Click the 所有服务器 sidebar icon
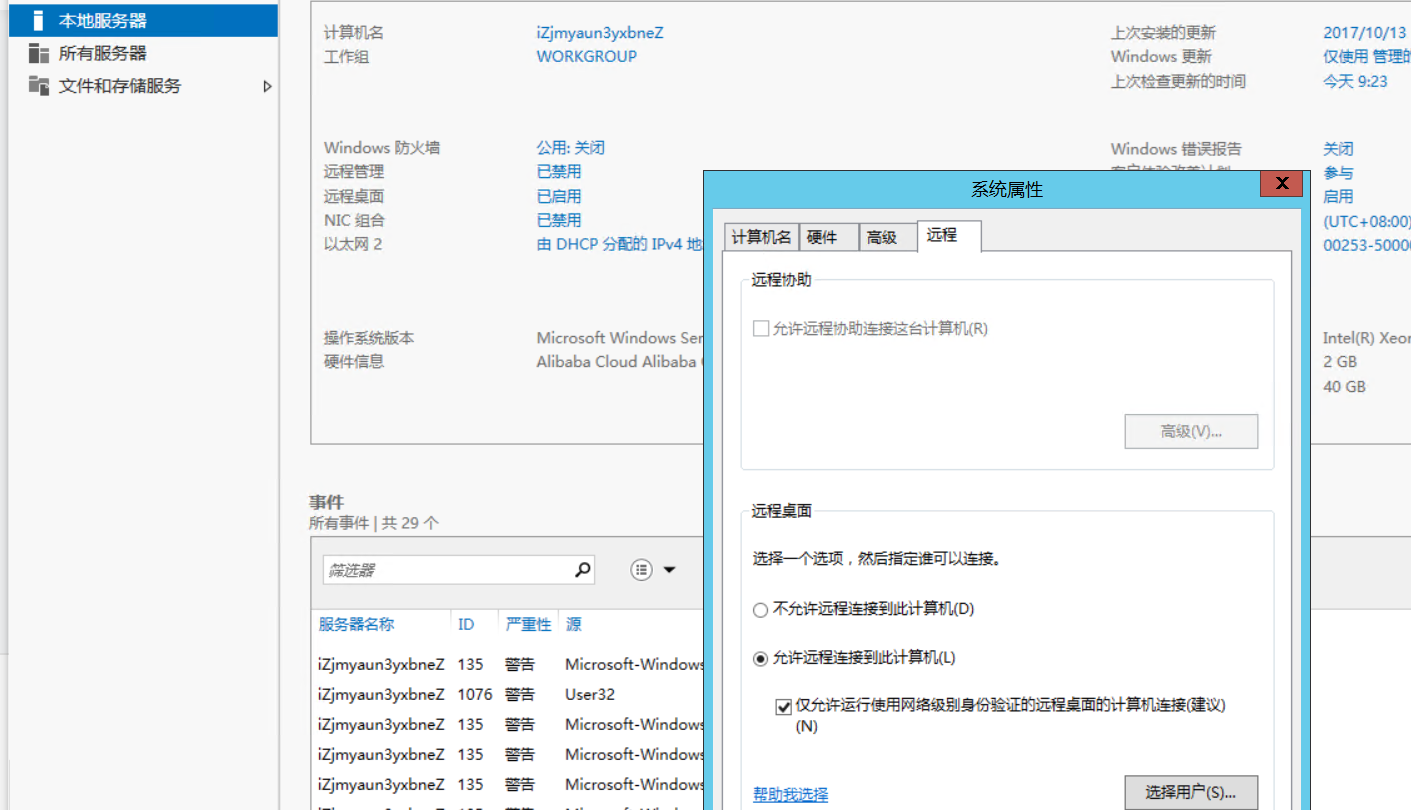 39,53
